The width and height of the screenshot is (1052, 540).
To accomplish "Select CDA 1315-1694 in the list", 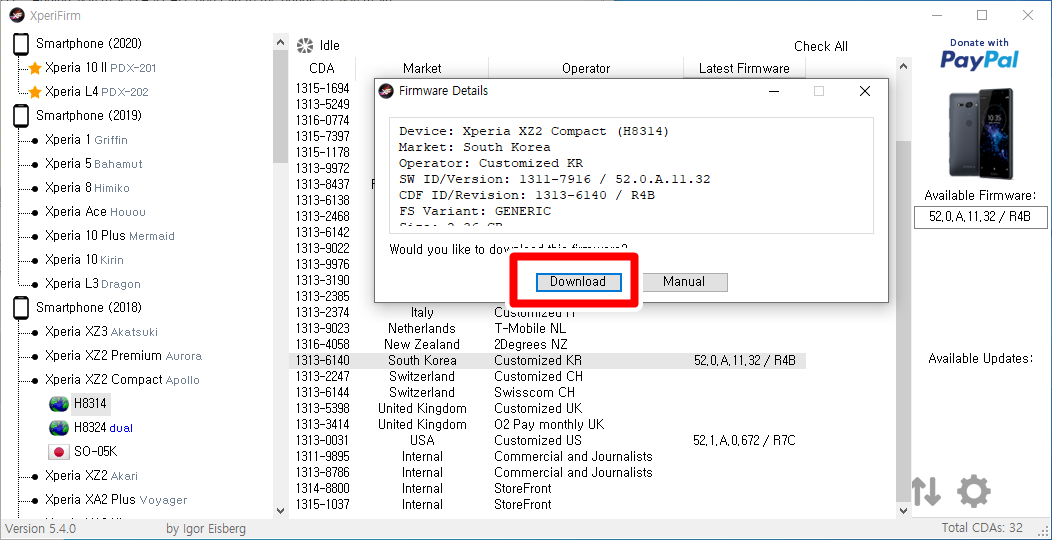I will pos(322,89).
